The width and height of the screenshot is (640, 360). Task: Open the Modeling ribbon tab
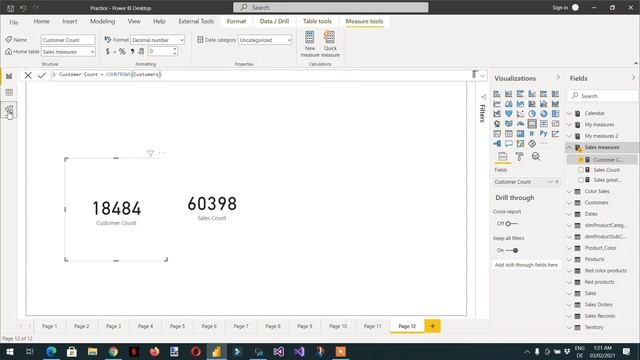[102, 21]
